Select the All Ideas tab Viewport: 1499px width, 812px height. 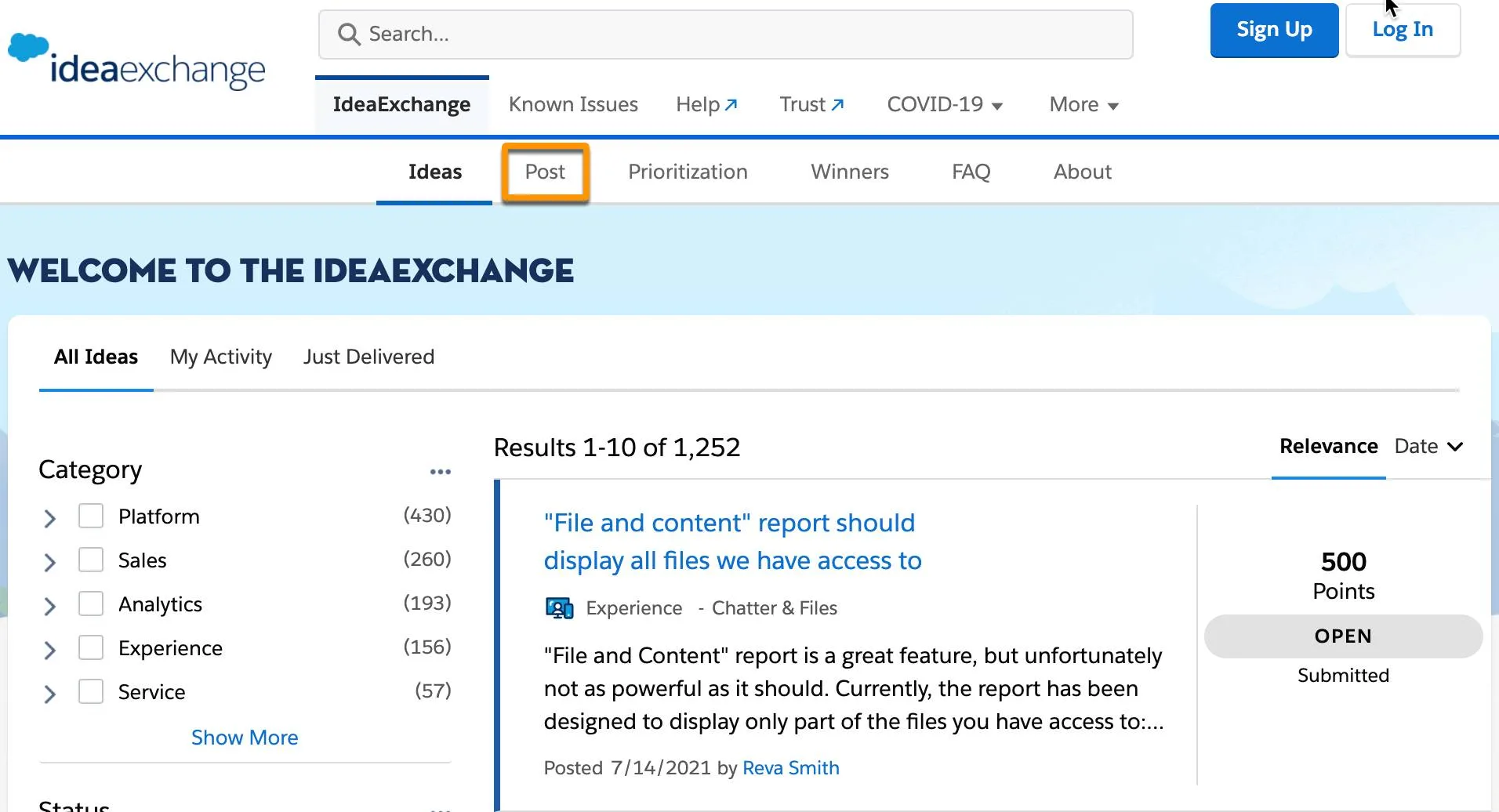click(x=96, y=357)
